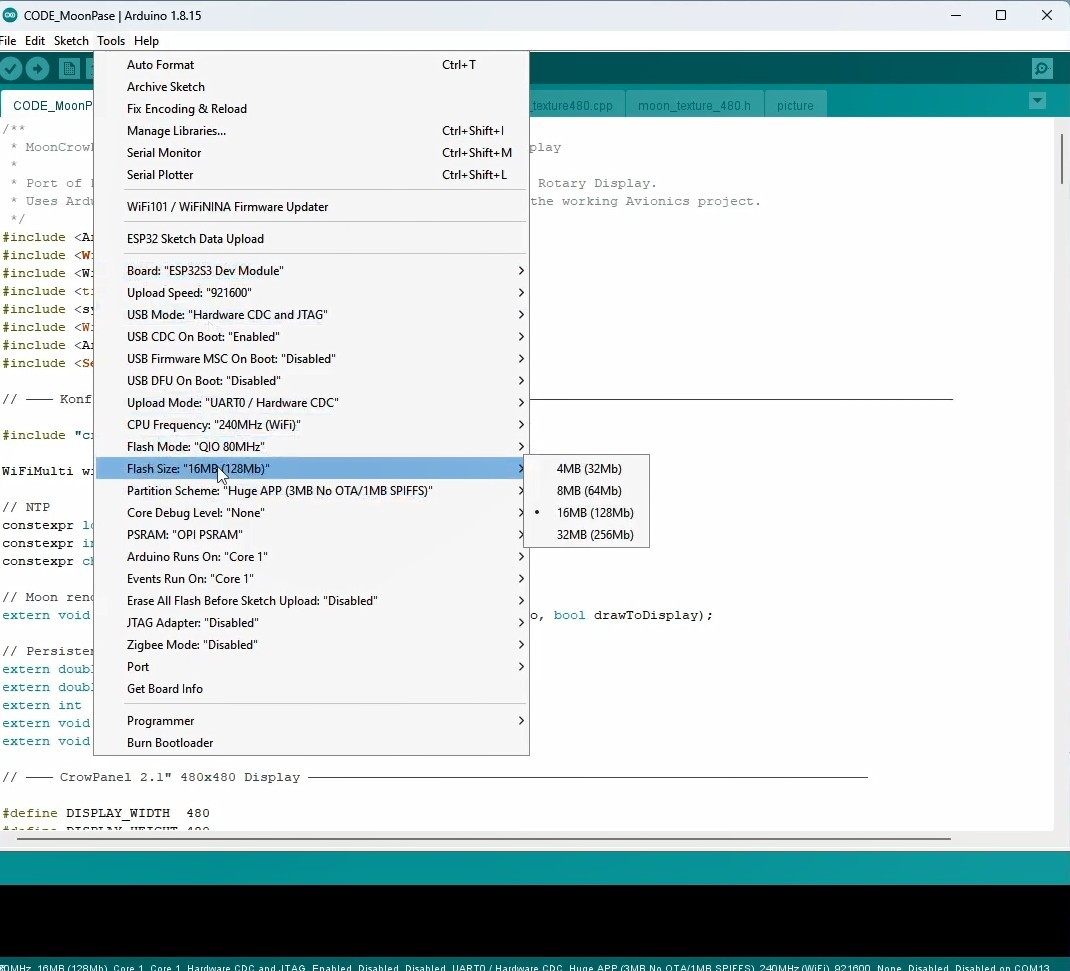Switch to the CODE_MoonPase tab
This screenshot has height=971, width=1070.
pos(48,105)
